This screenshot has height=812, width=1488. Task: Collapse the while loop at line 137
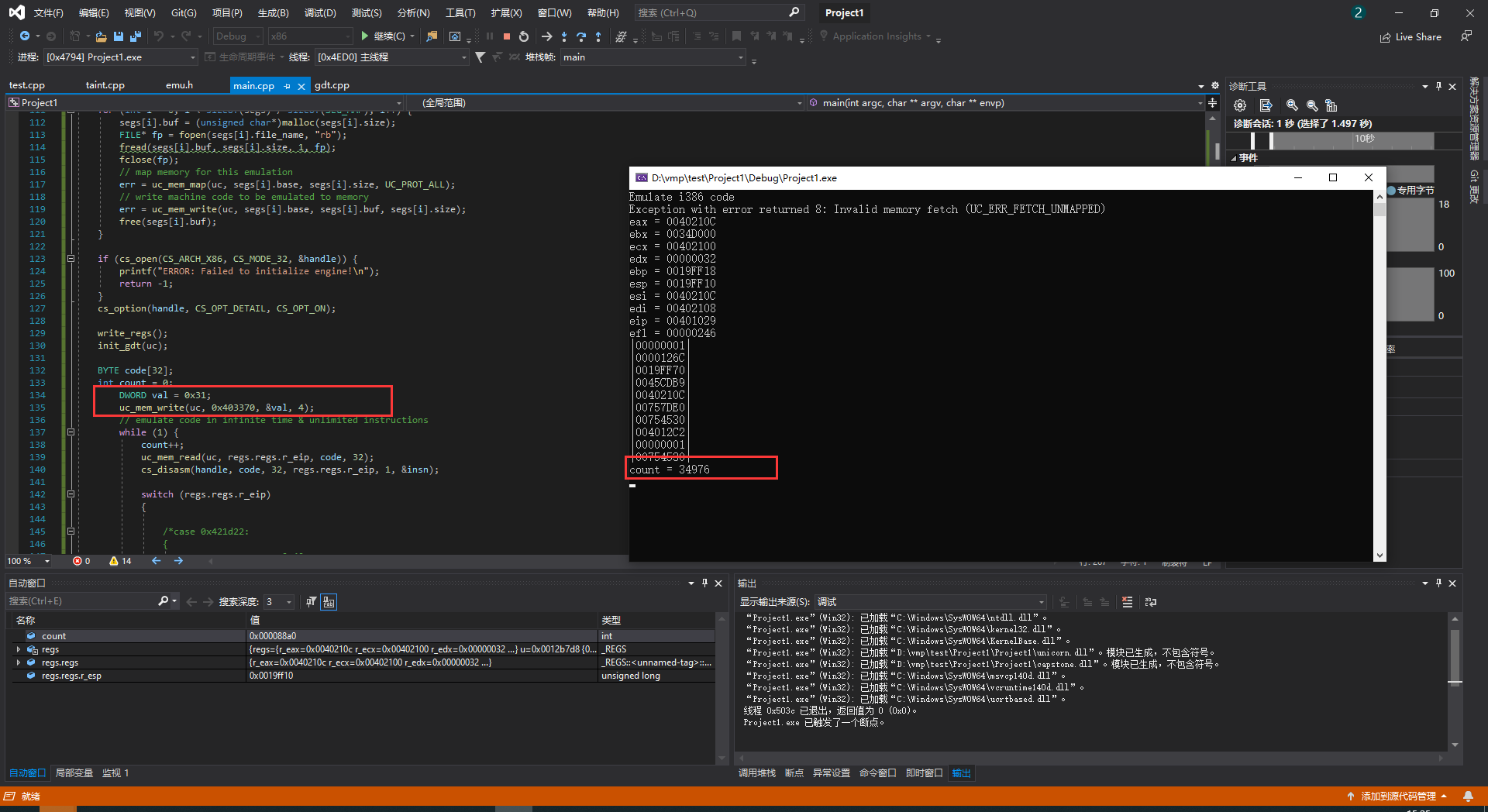tap(71, 432)
